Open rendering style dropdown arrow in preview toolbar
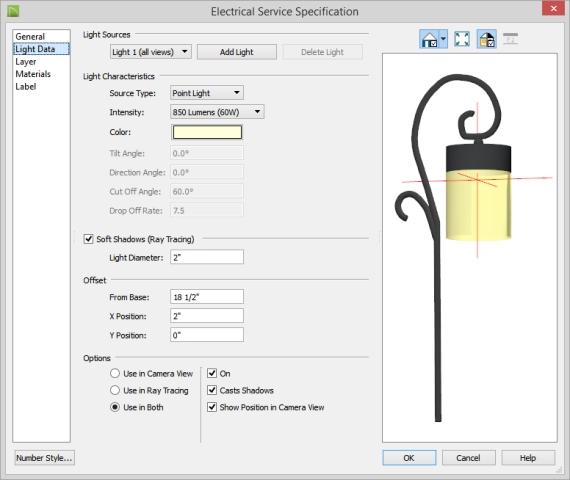Viewport: 570px width, 480px height. tap(443, 39)
